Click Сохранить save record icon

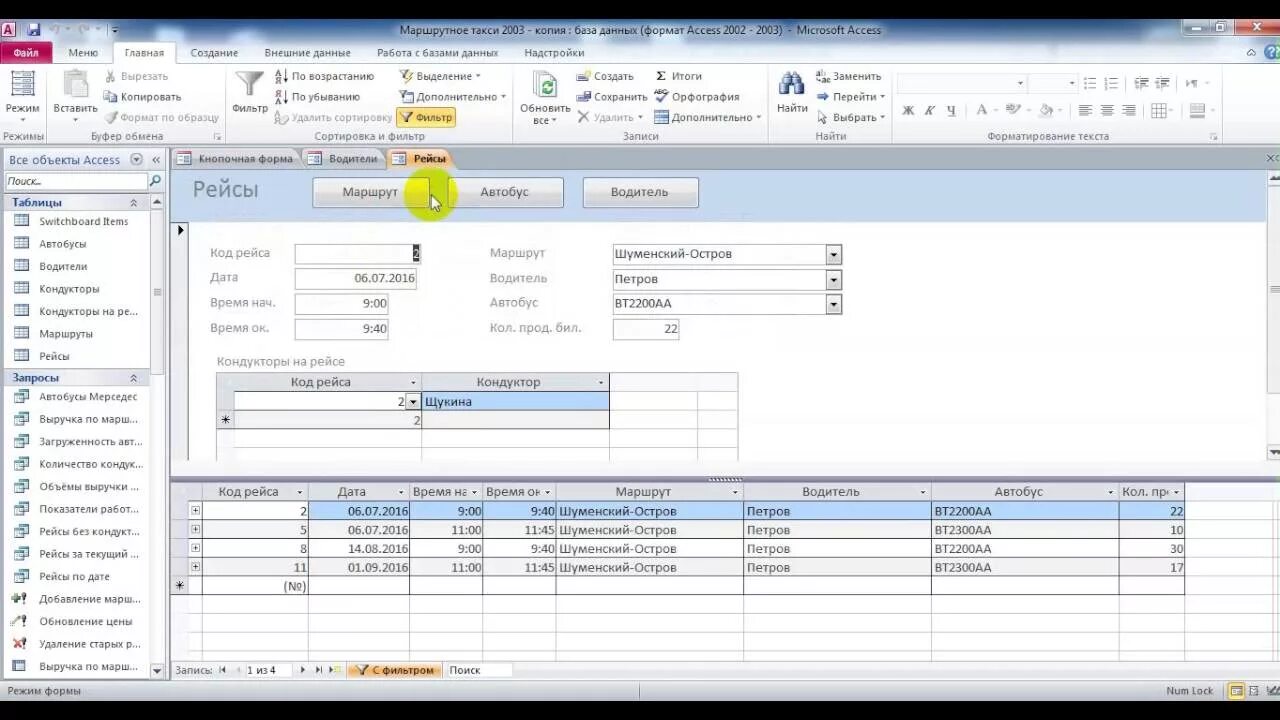tap(584, 97)
